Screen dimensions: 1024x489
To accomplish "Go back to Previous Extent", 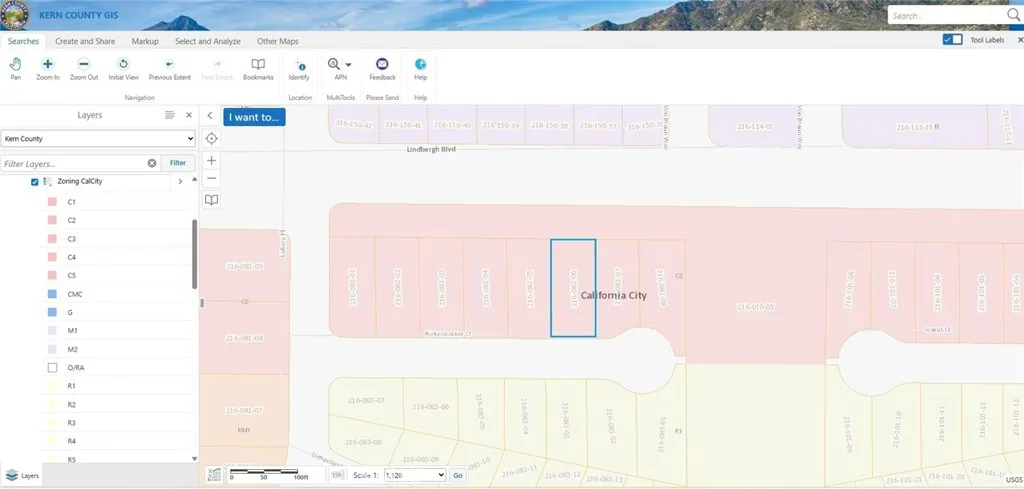I will (x=169, y=68).
